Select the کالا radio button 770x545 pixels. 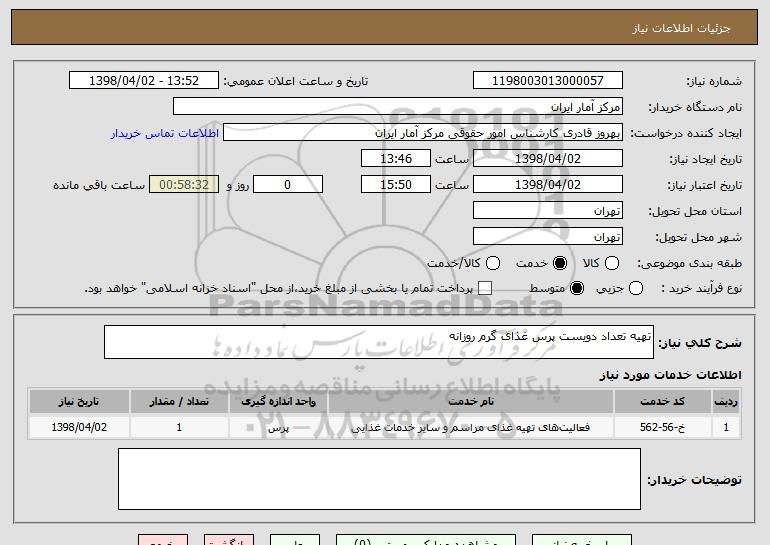click(611, 264)
